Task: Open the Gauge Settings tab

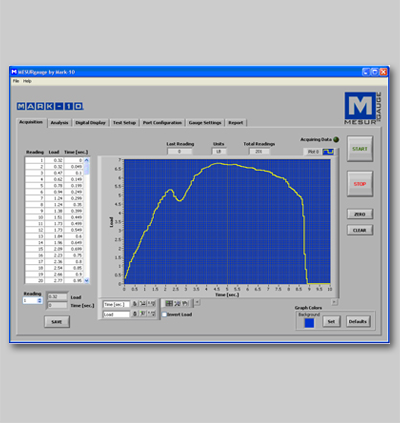Action: pyautogui.click(x=205, y=123)
